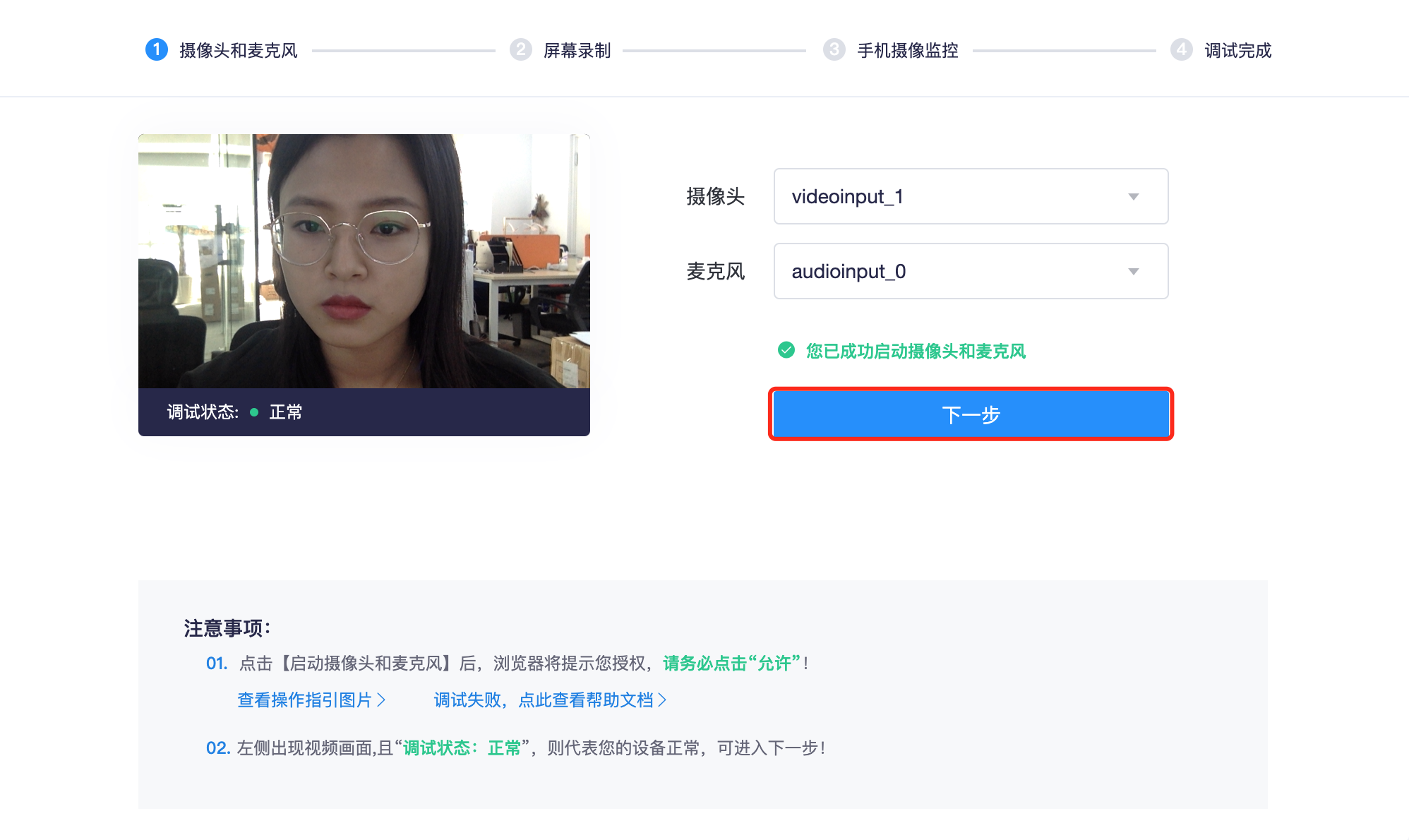Click the green status dot beside 正常
The width and height of the screenshot is (1409, 840).
254,412
